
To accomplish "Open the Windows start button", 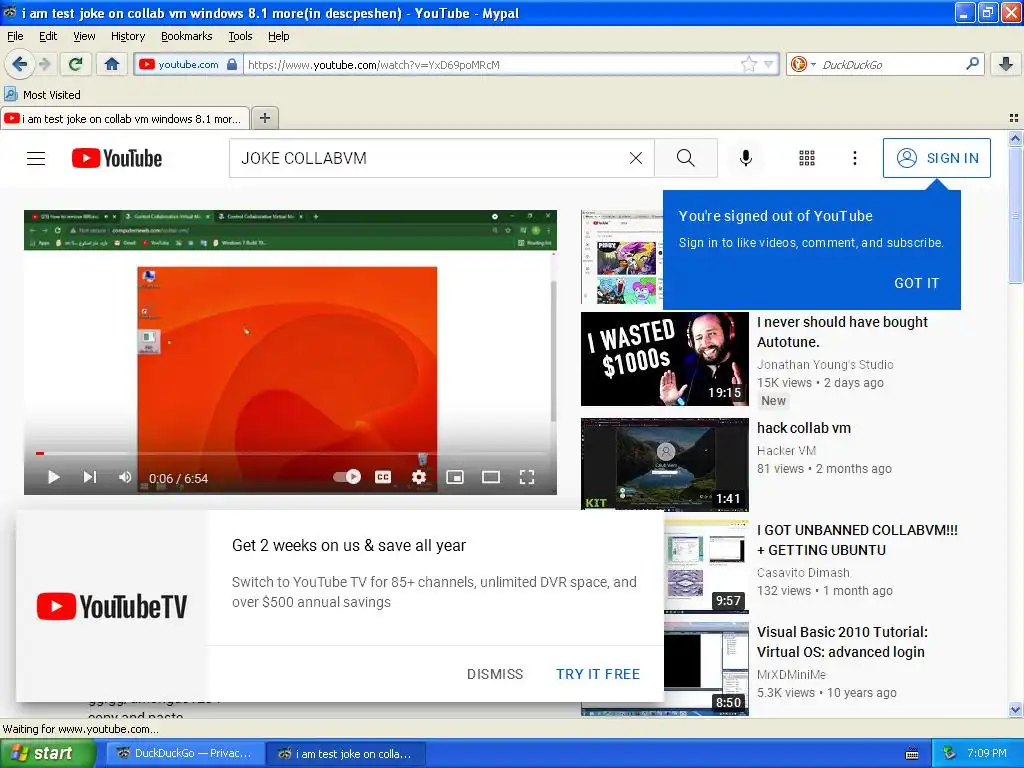I will click(48, 753).
